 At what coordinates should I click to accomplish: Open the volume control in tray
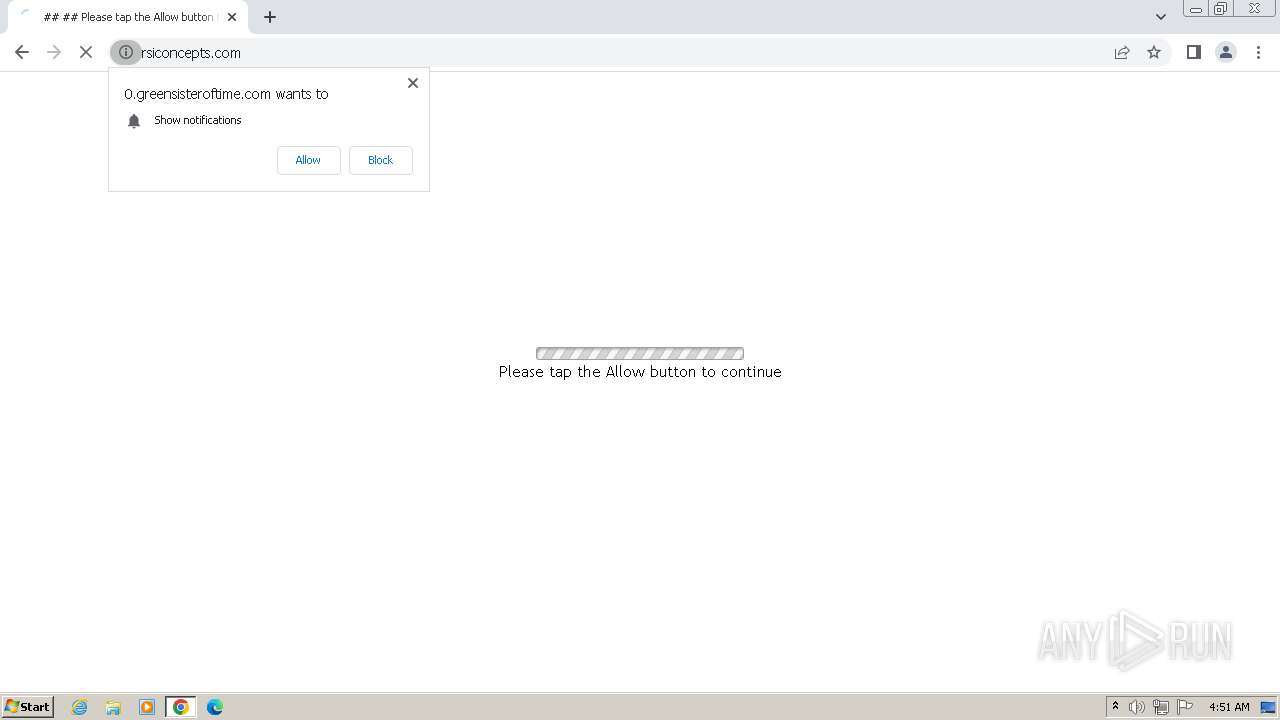[1137, 707]
